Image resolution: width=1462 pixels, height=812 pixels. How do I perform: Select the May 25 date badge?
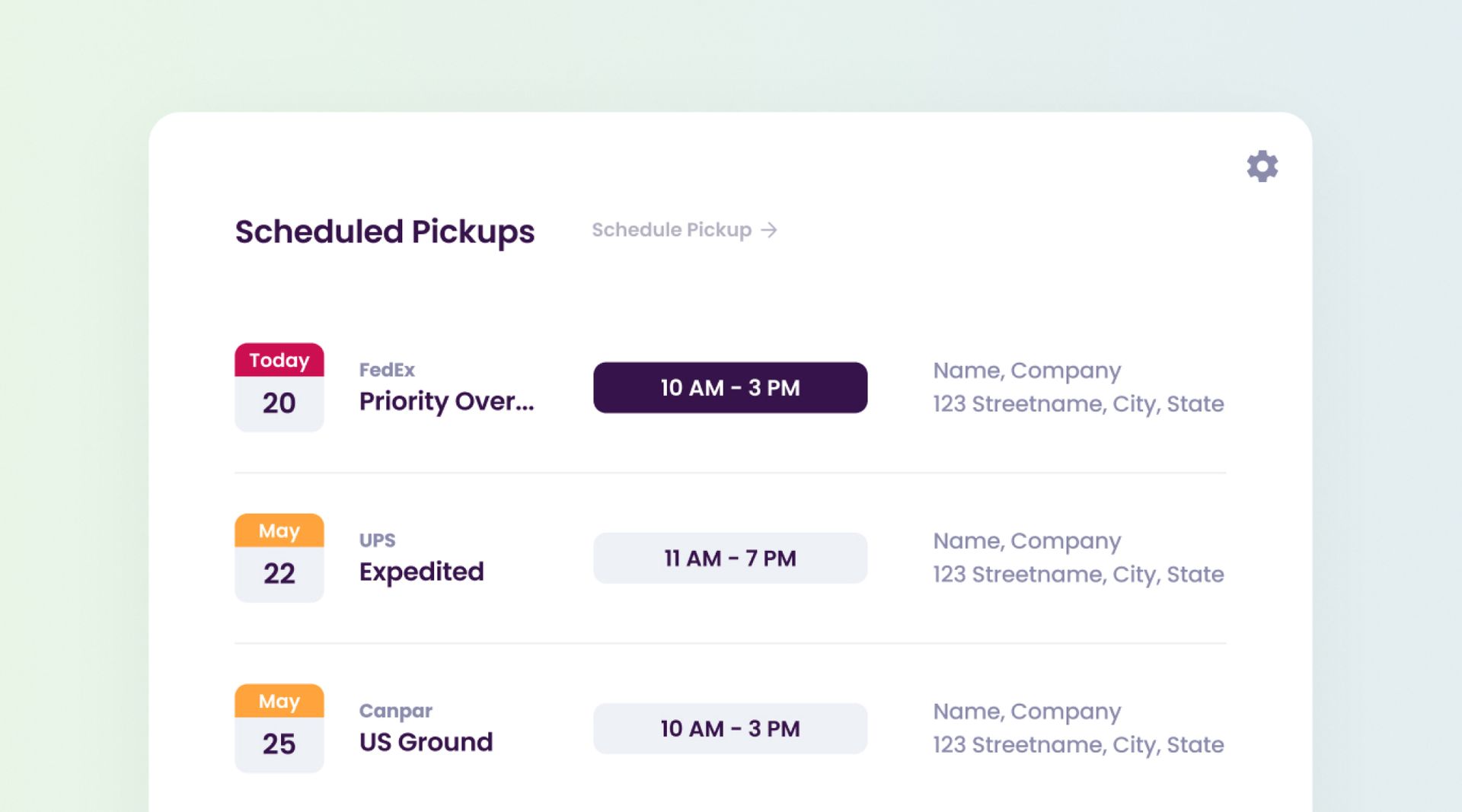279,728
